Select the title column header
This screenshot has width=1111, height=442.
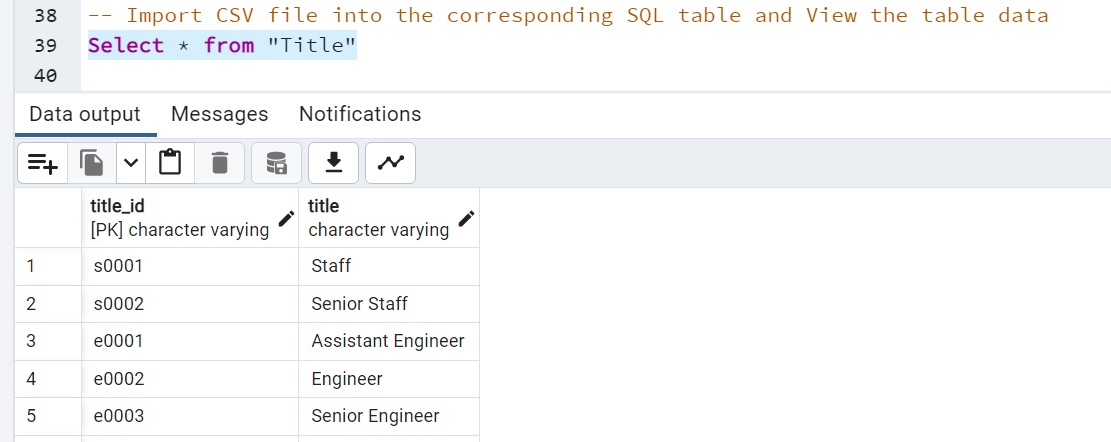389,217
